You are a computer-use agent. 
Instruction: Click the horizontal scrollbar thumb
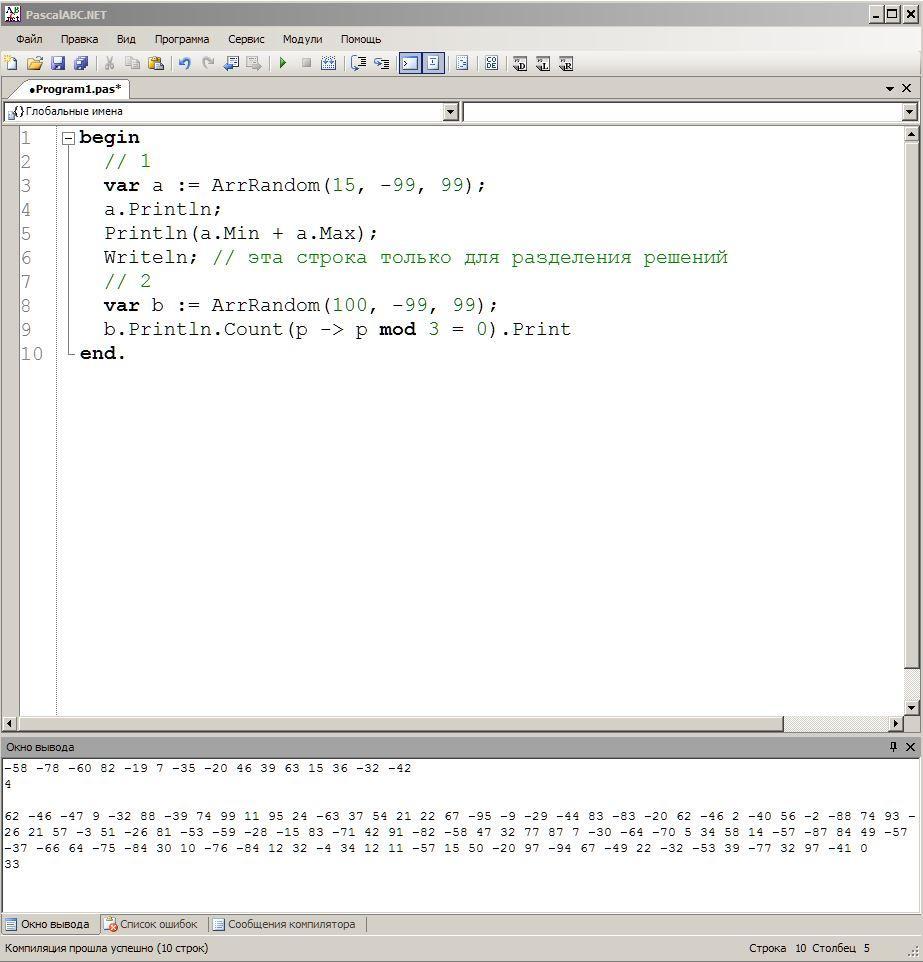tap(400, 723)
